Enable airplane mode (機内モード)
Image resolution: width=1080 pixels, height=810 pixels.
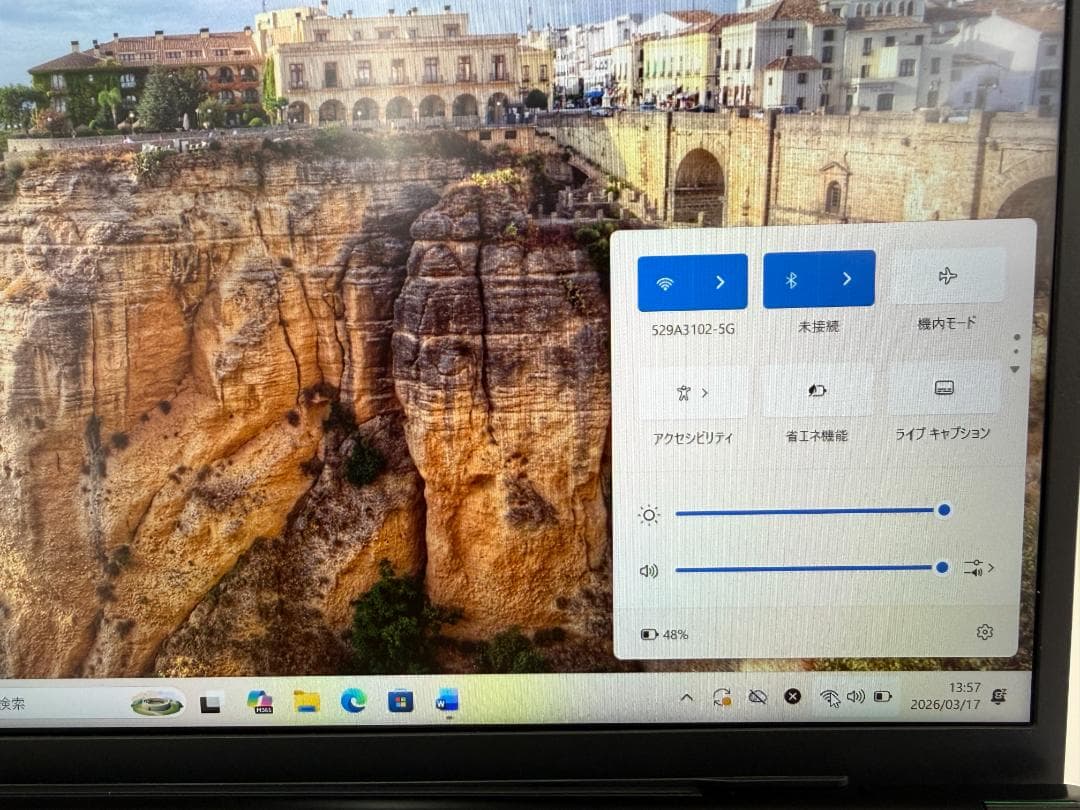coord(947,277)
